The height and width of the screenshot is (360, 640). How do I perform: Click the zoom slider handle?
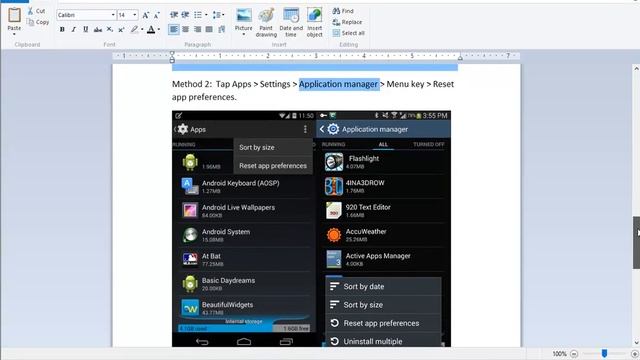[604, 353]
